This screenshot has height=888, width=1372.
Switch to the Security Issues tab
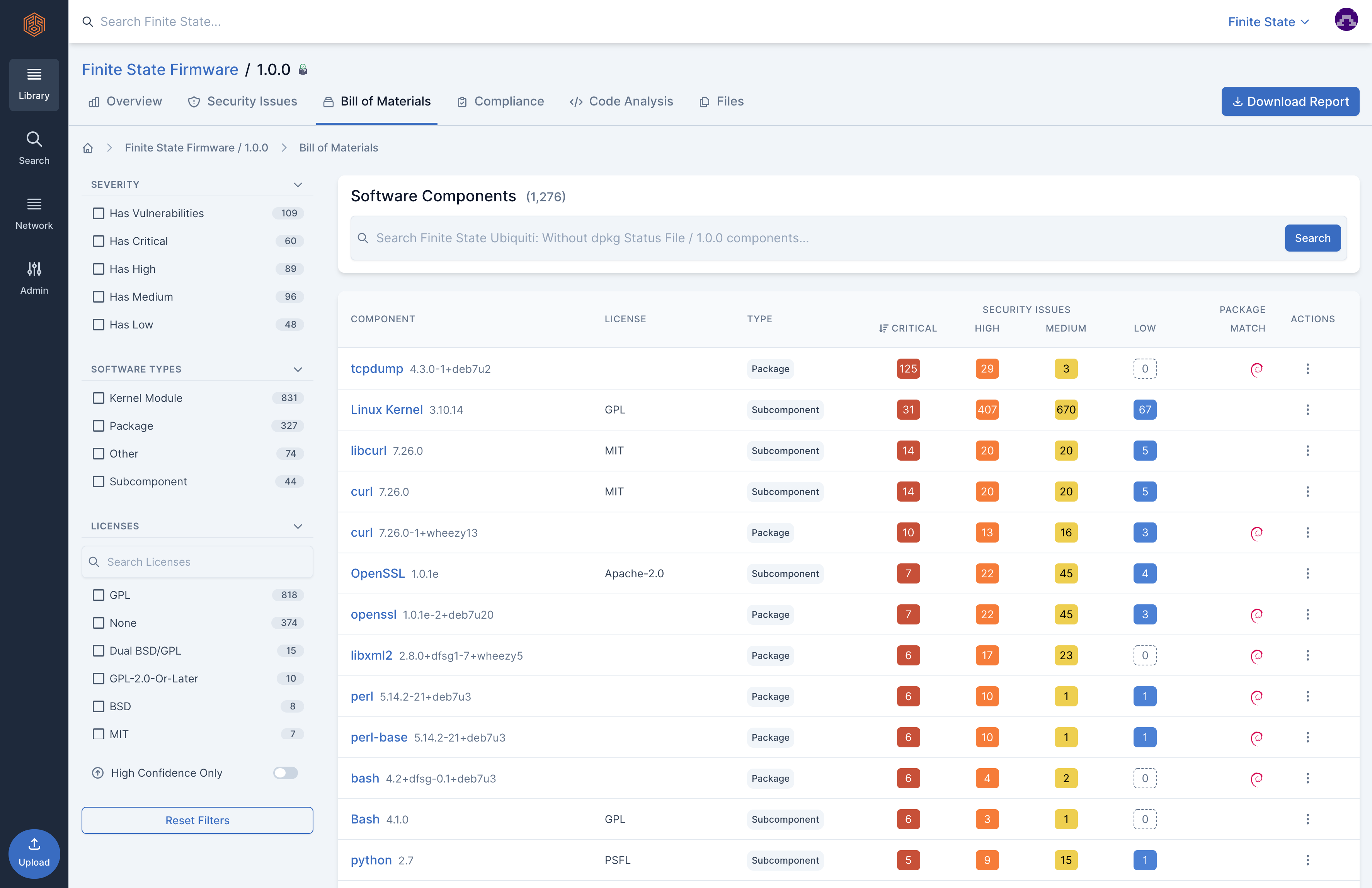click(x=243, y=101)
